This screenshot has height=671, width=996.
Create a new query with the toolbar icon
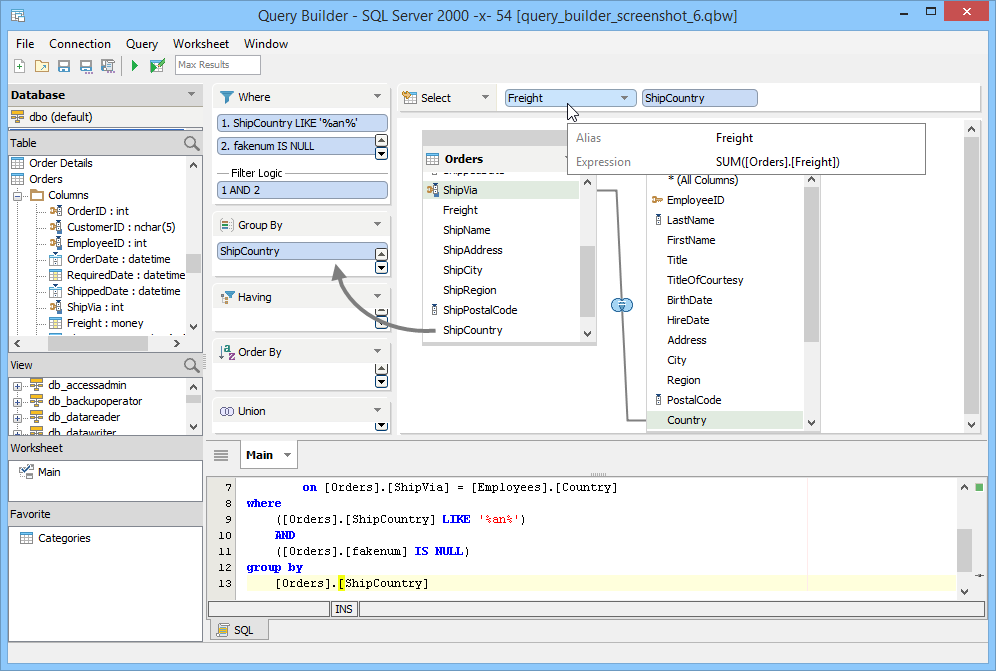(x=20, y=65)
